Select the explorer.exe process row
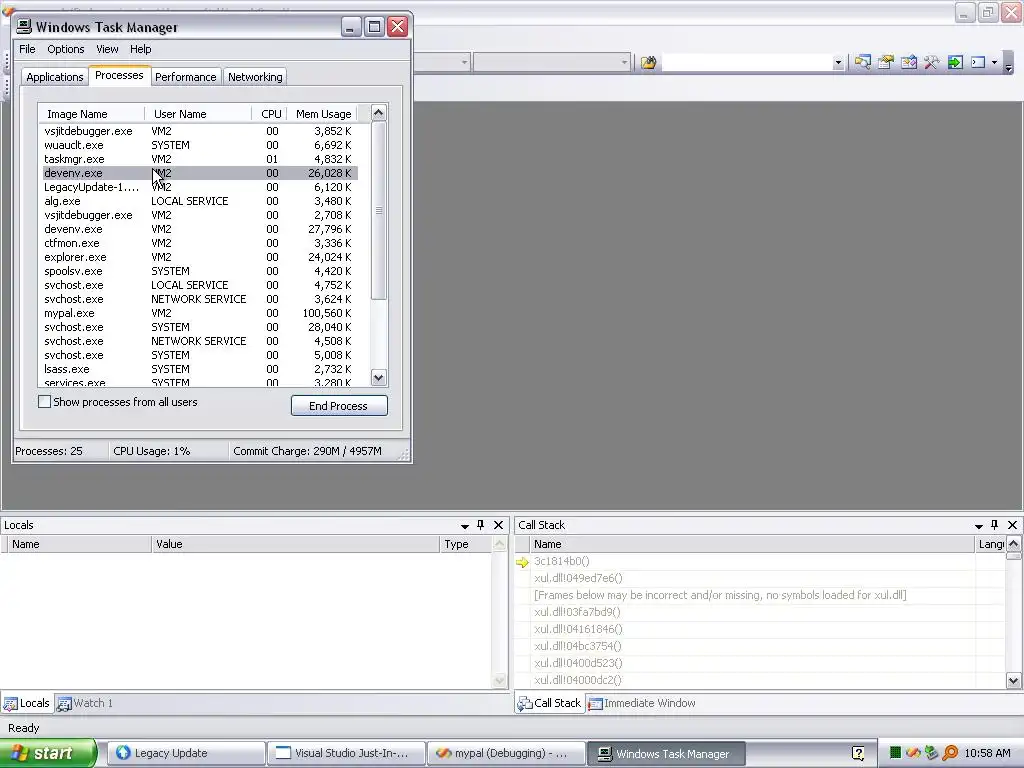Viewport: 1024px width, 768px height. point(200,257)
